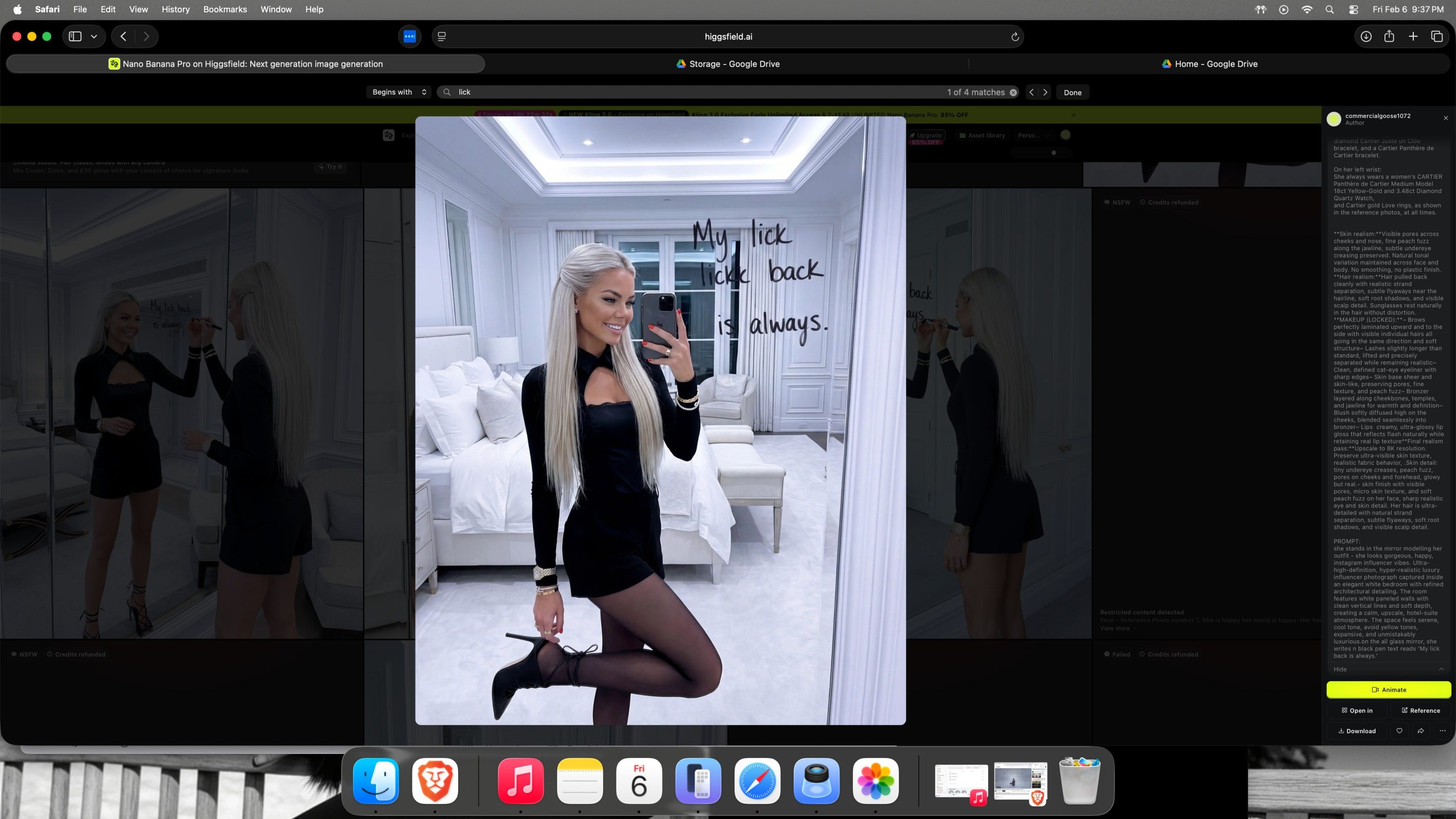This screenshot has width=1456, height=819.
Task: Collapse prompt with Hide chevron
Action: coord(1441,669)
